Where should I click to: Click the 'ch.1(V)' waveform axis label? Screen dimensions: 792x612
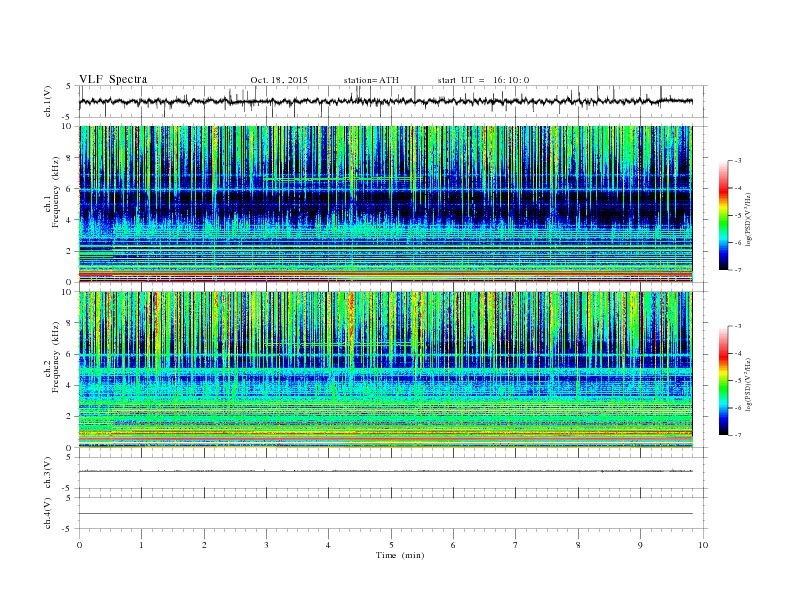pyautogui.click(x=48, y=101)
